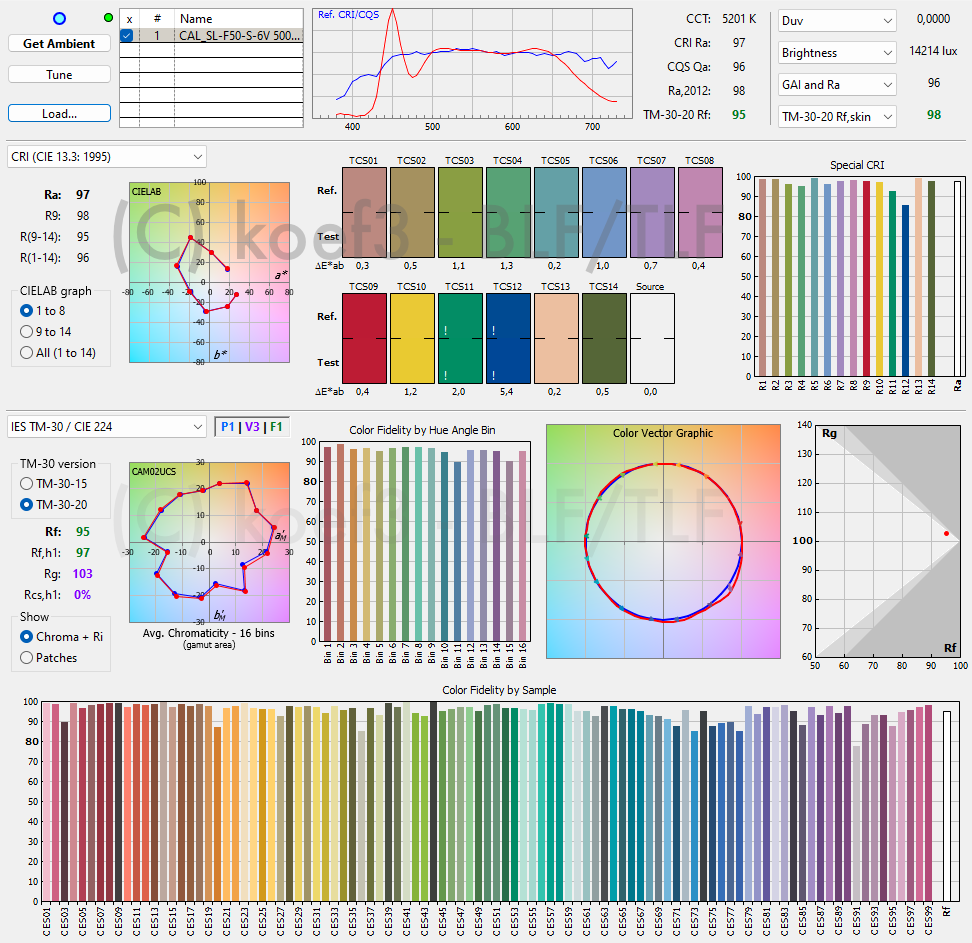The width and height of the screenshot is (972, 943).
Task: Click the TCS09 red color swatch
Action: click(x=363, y=339)
